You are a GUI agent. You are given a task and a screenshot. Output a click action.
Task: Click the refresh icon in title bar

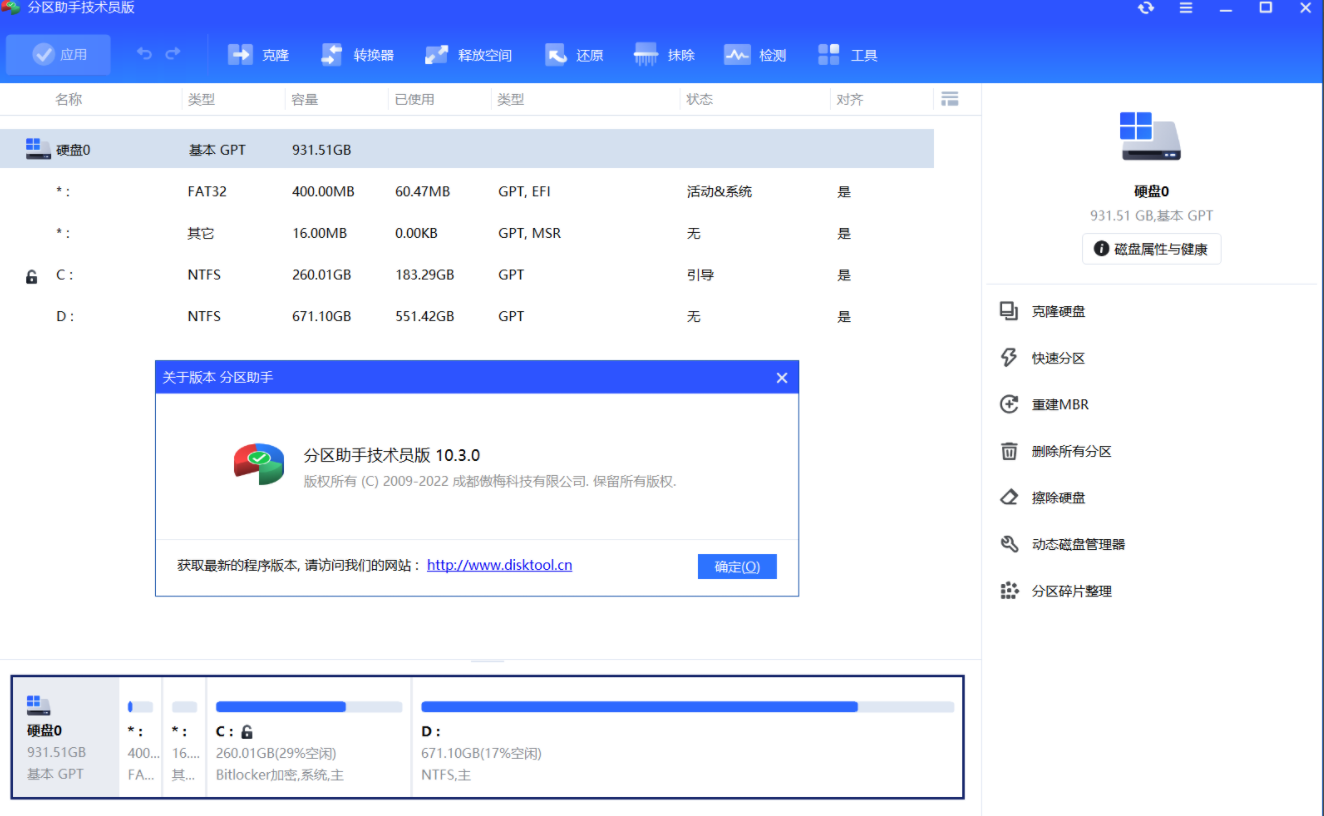pos(1146,8)
